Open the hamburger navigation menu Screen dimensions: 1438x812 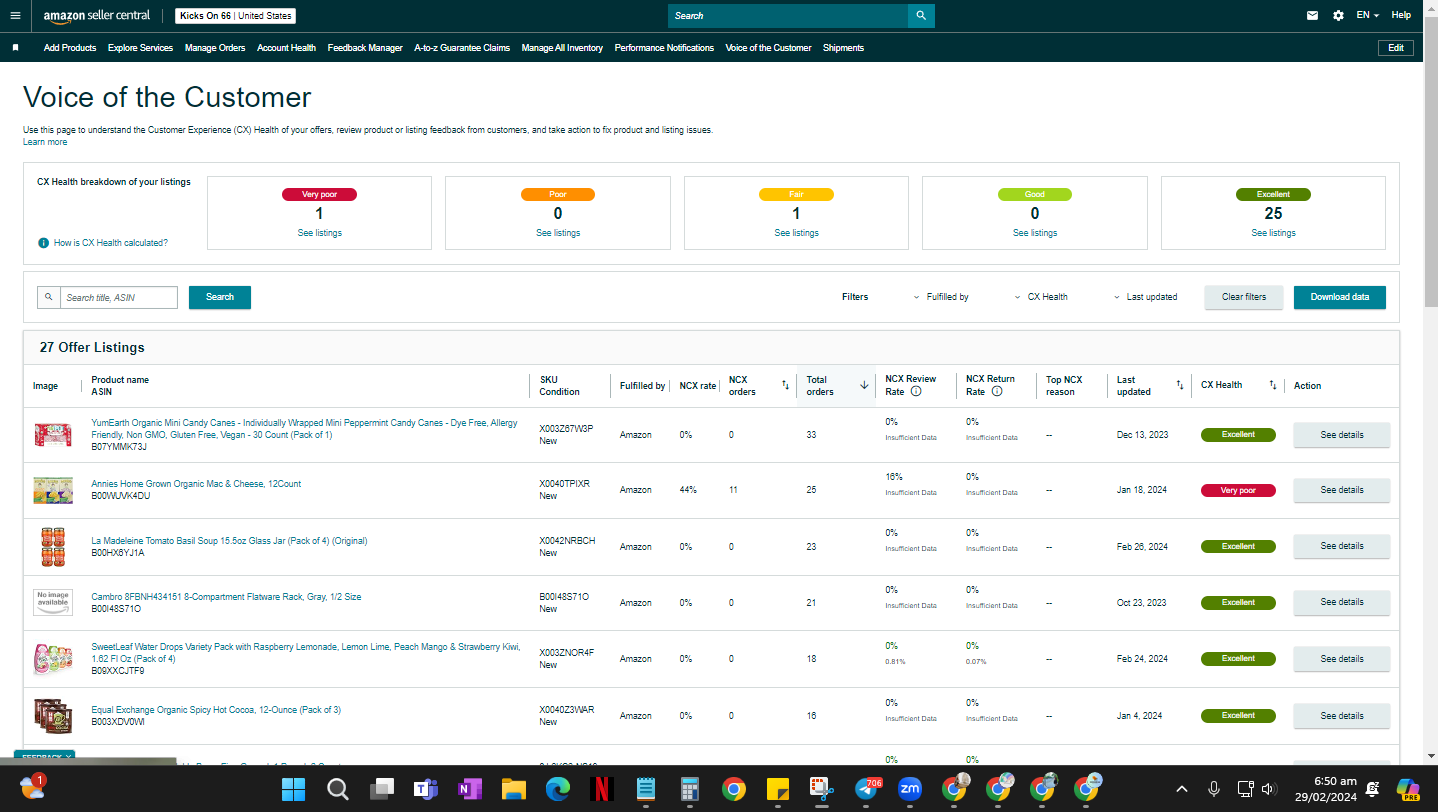15,16
